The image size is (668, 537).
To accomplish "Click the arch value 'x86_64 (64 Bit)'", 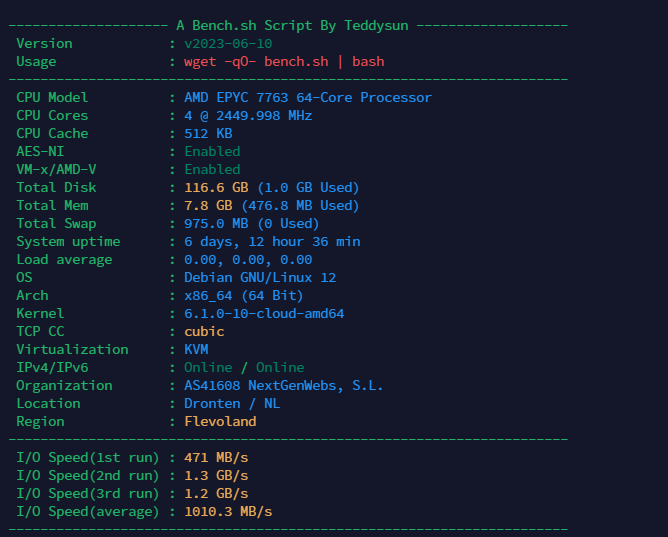I will [x=244, y=296].
